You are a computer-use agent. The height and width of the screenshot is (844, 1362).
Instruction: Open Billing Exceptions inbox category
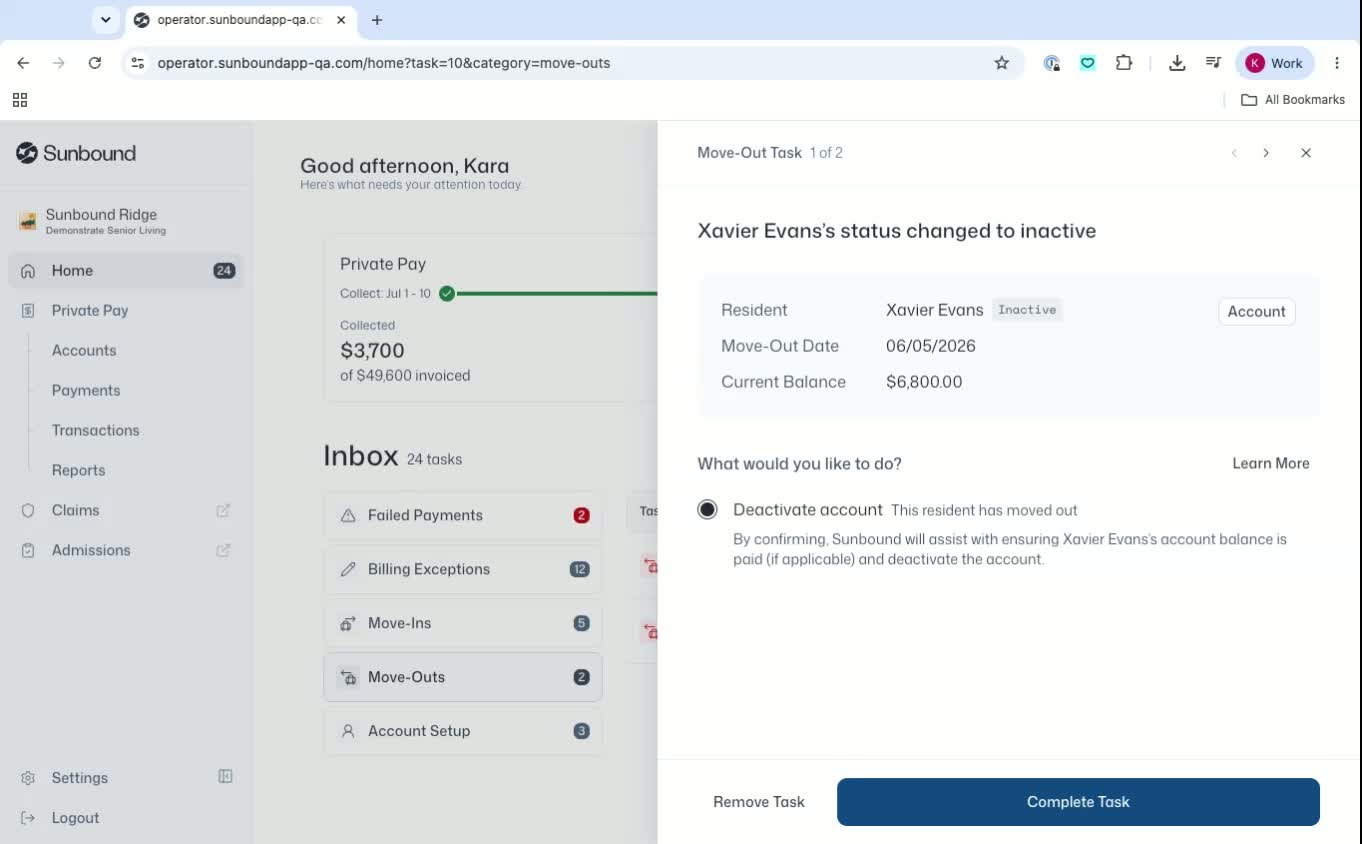point(463,569)
